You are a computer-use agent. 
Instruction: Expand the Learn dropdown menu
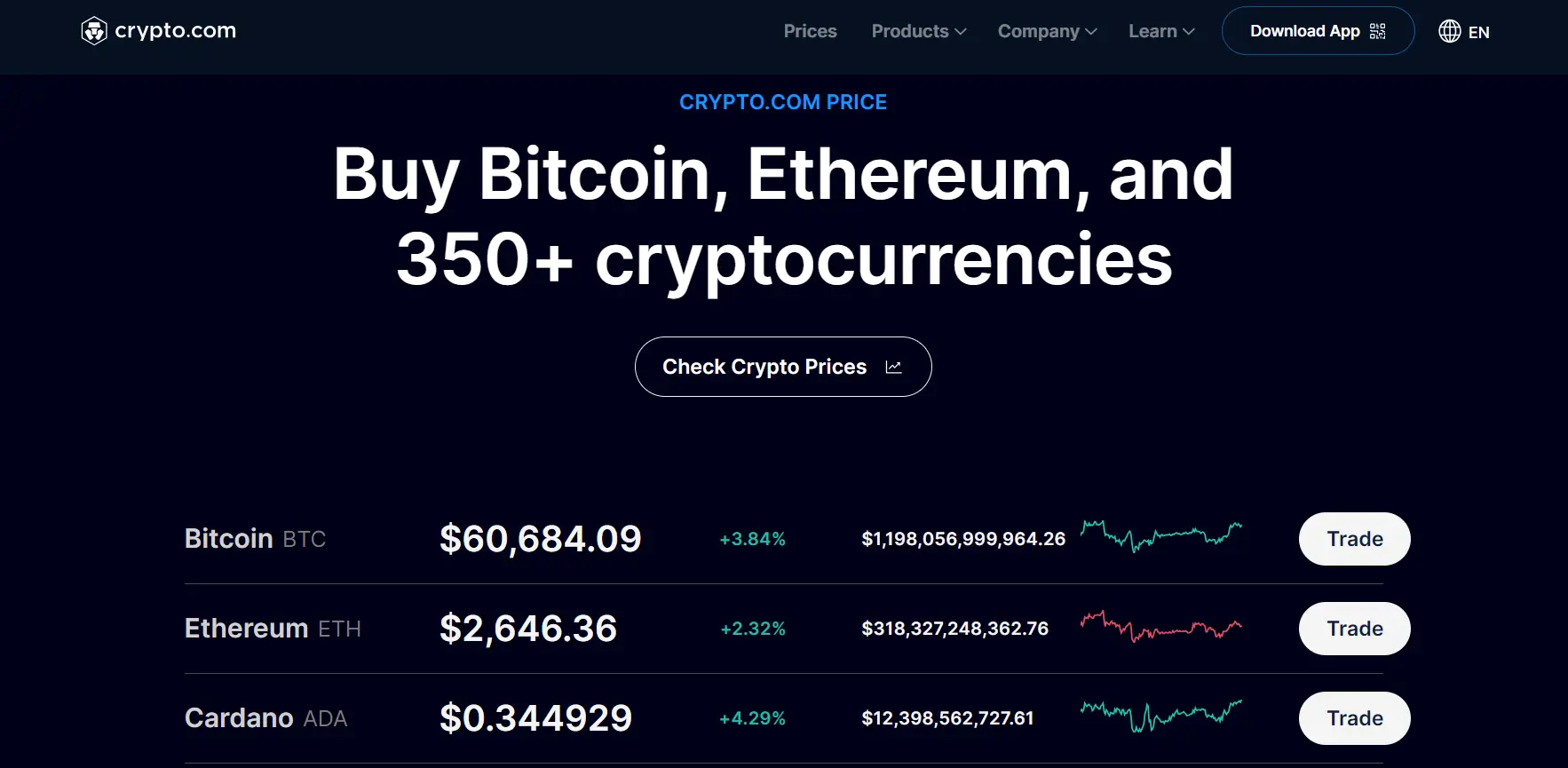[1160, 31]
